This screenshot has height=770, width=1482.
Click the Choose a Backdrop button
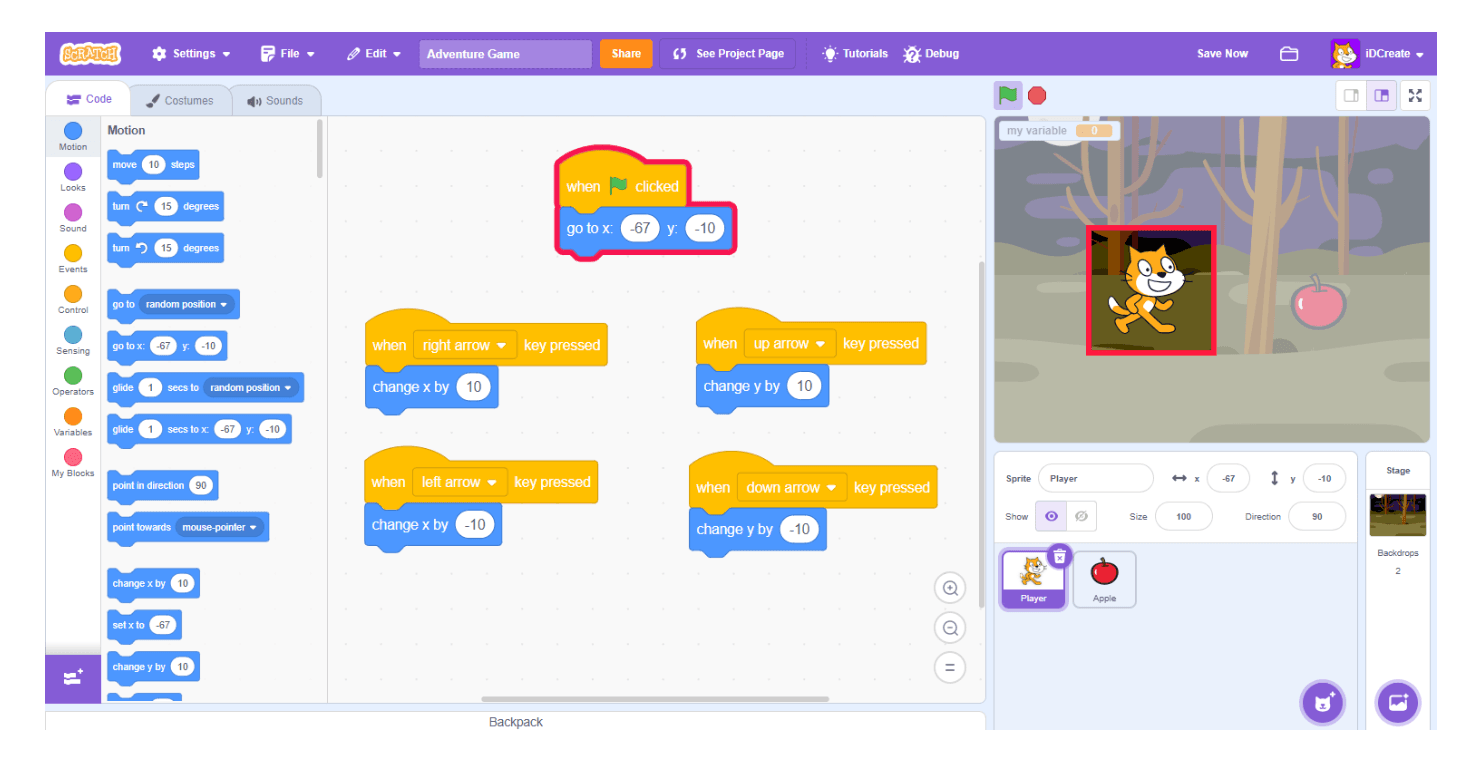click(x=1398, y=703)
